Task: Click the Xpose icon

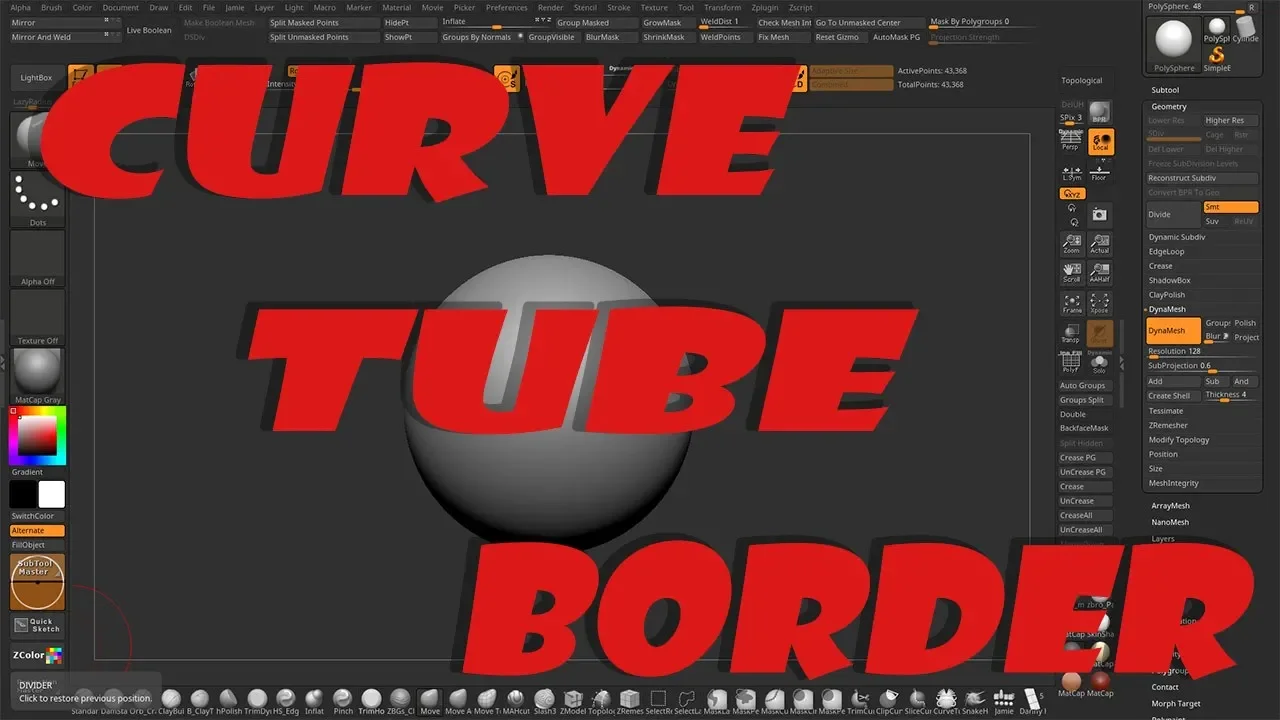Action: pos(1099,303)
